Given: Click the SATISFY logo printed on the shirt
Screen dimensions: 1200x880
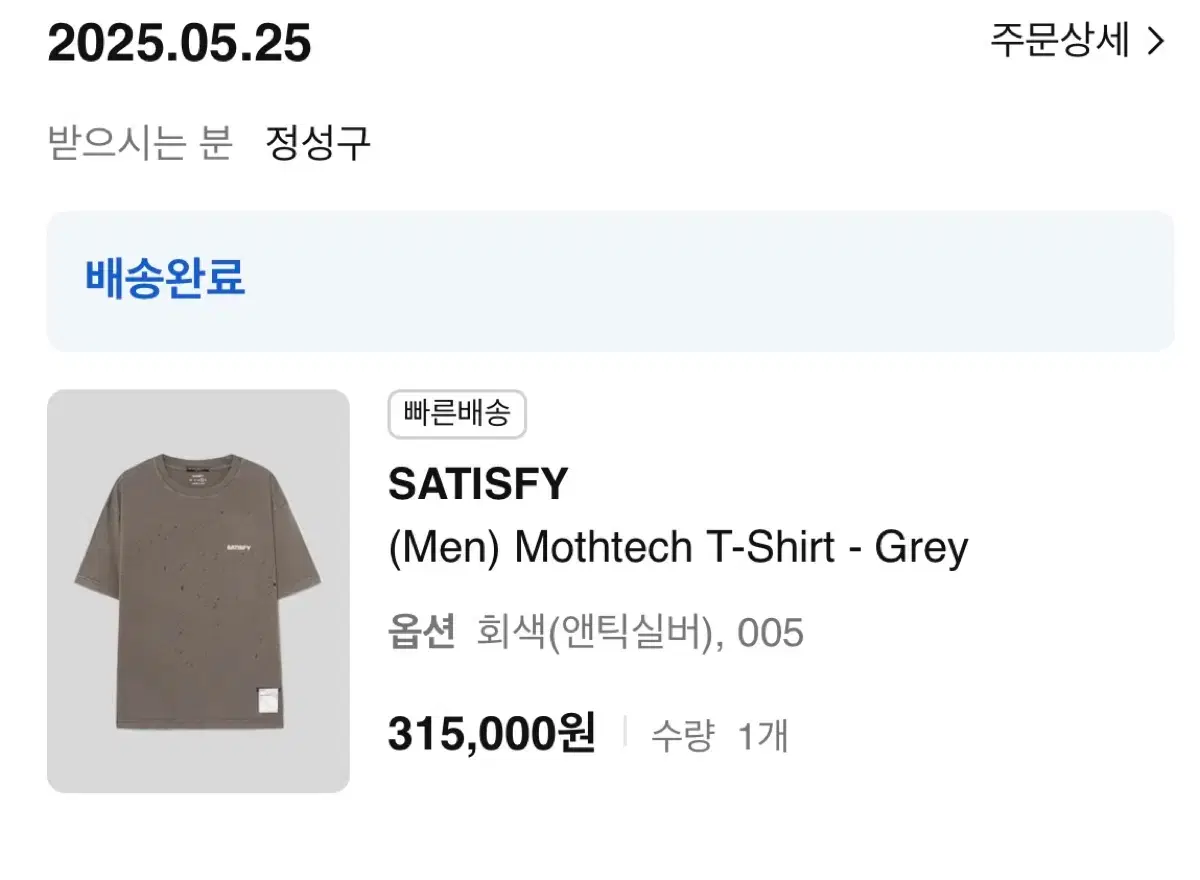Looking at the screenshot, I should coord(241,547).
